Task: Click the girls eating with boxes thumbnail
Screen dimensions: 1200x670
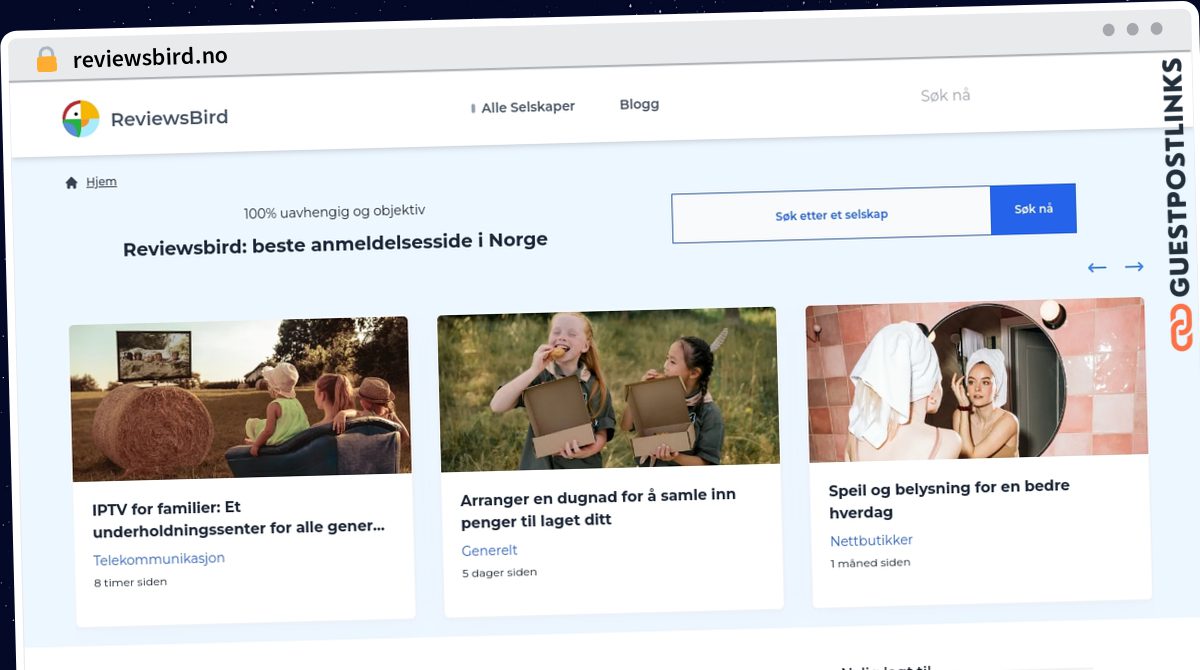Action: (x=608, y=389)
